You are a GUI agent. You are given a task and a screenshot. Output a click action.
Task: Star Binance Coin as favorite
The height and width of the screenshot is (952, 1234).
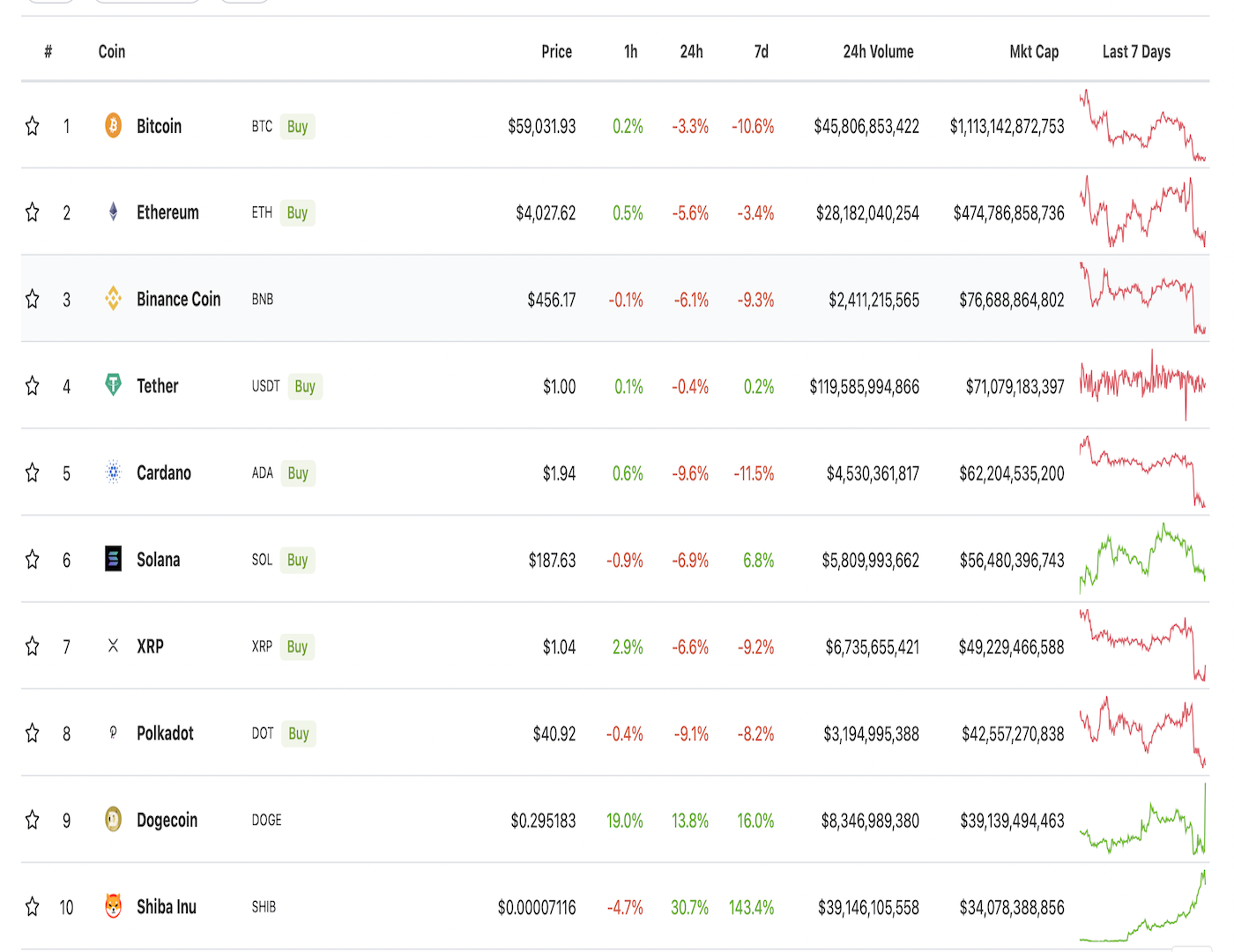click(x=33, y=299)
